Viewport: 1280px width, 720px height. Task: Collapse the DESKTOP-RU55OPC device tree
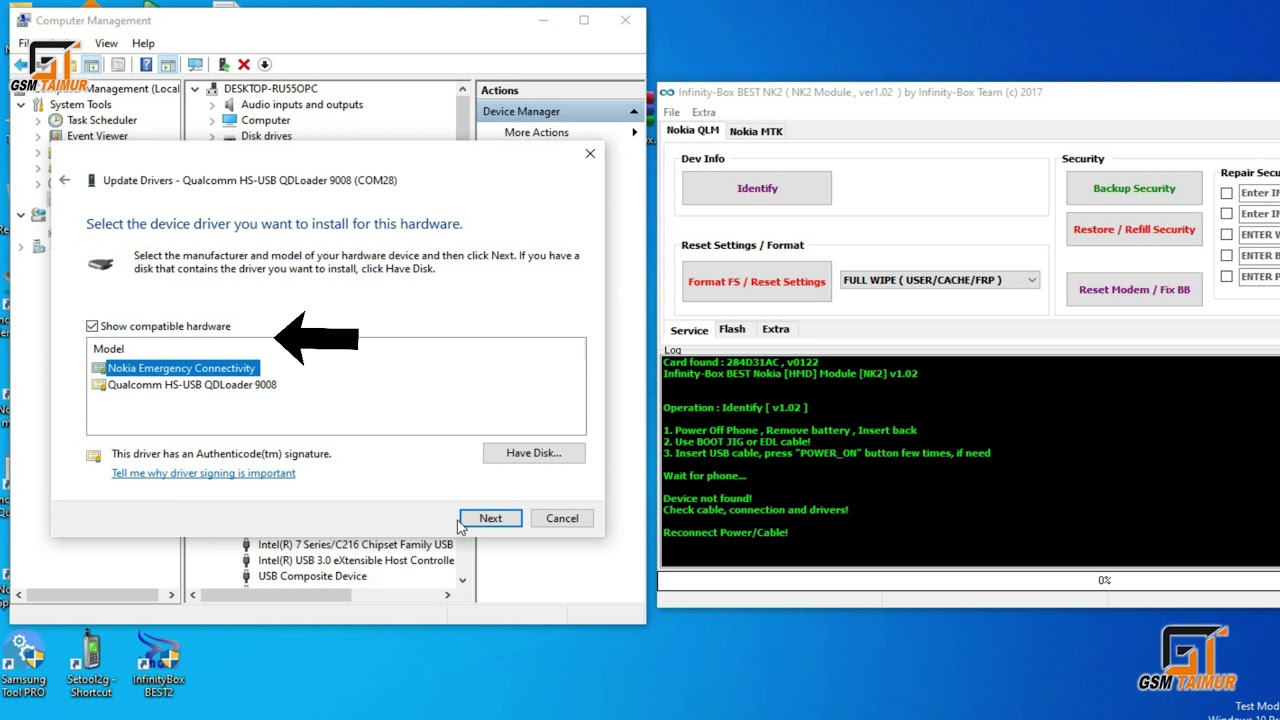pyautogui.click(x=195, y=88)
